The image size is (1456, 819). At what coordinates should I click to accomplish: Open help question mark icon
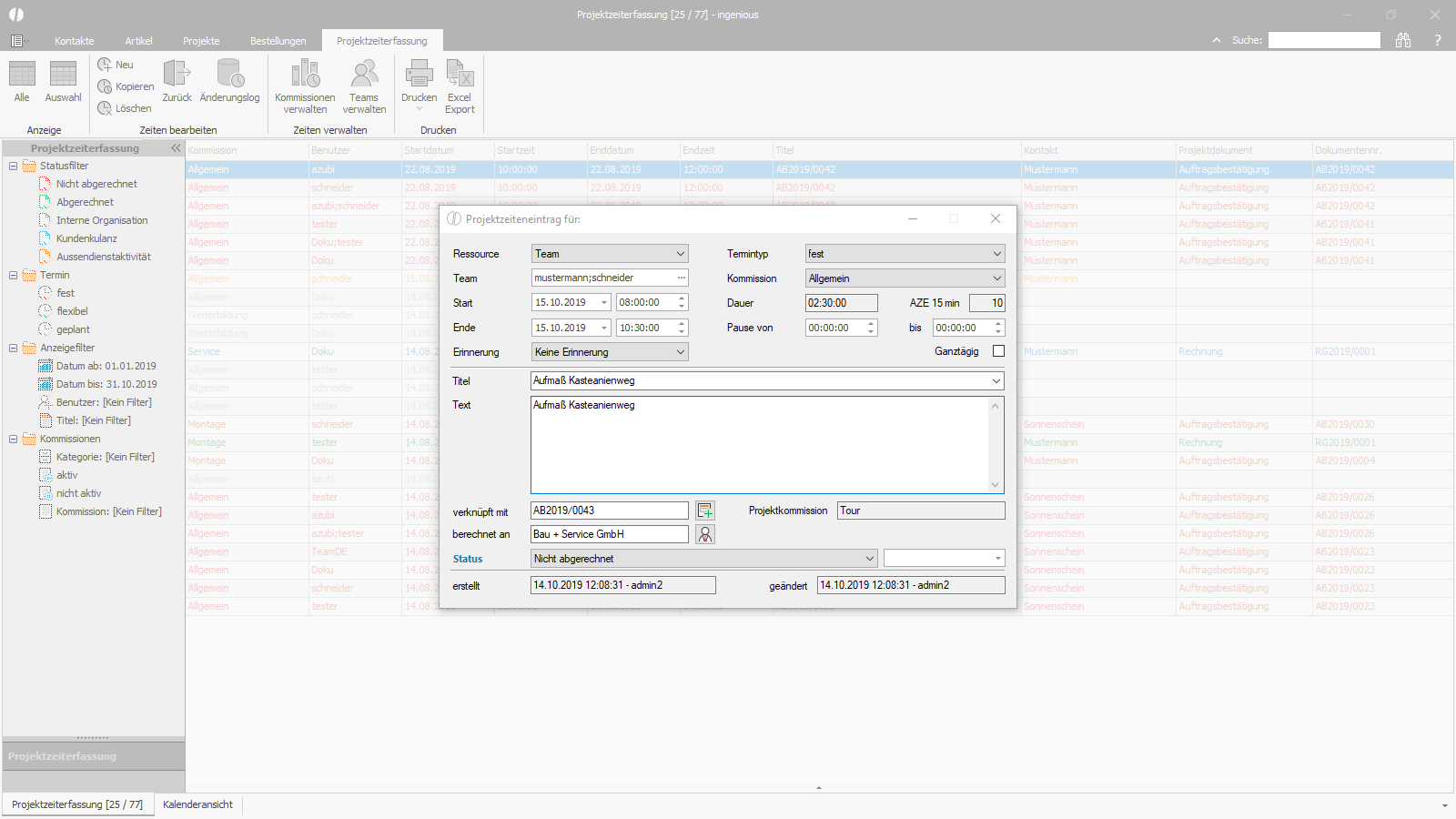coord(1438,40)
